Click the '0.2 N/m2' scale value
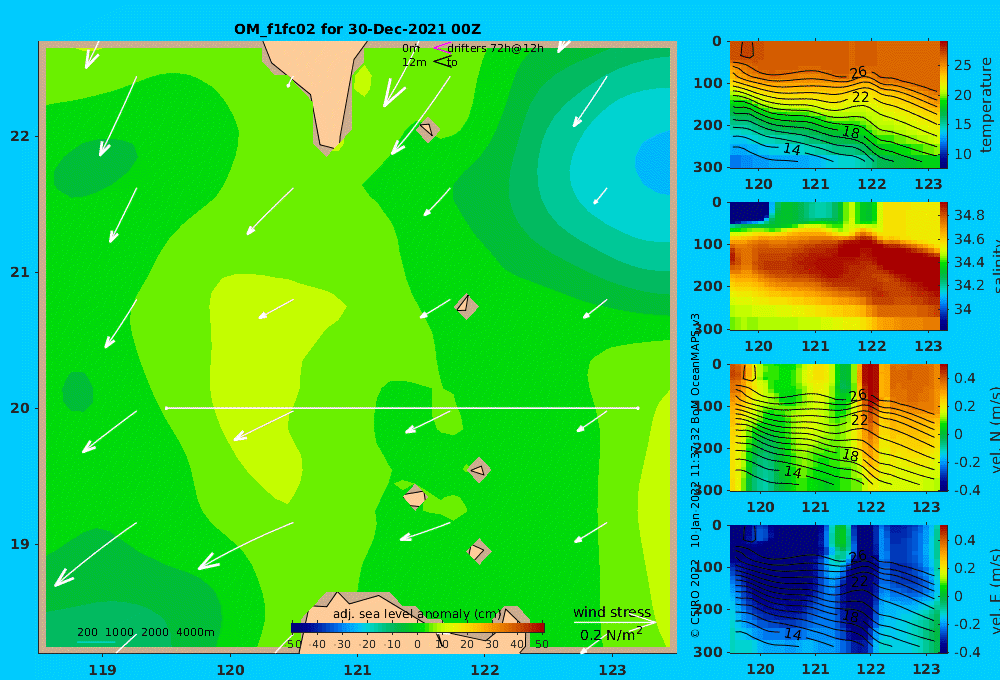Image resolution: width=1000 pixels, height=680 pixels. pos(611,635)
